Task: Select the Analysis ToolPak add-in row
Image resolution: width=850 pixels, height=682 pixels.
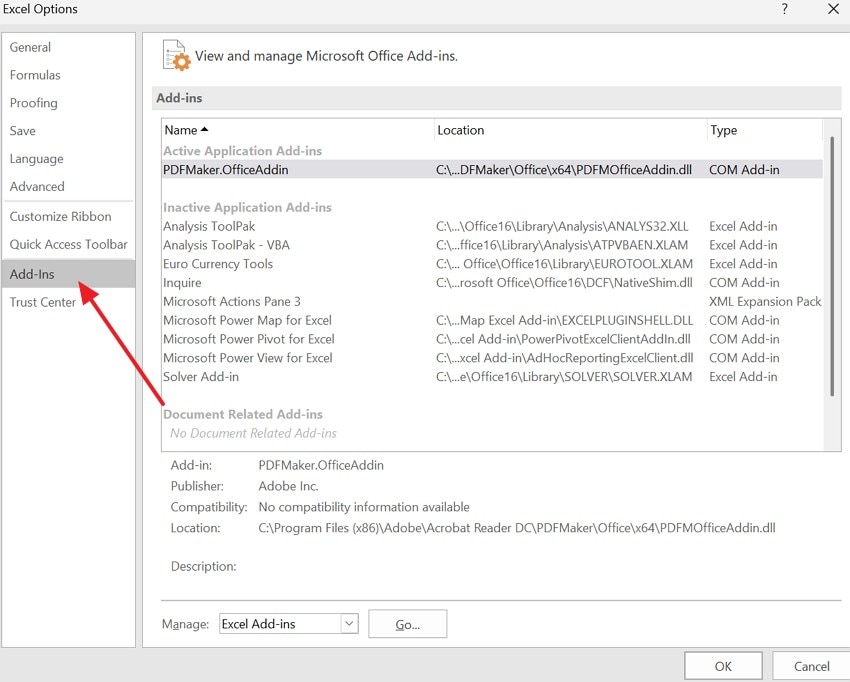Action: (209, 227)
